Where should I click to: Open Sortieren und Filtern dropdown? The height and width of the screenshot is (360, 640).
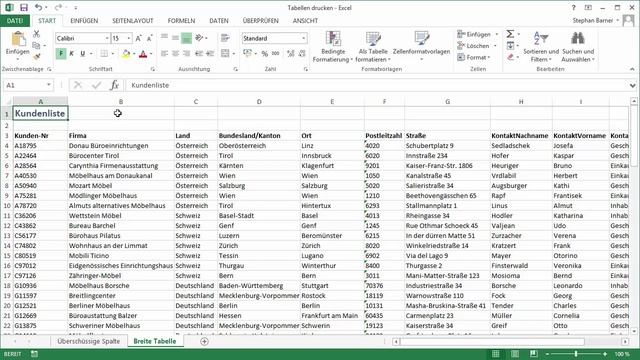click(x=541, y=47)
